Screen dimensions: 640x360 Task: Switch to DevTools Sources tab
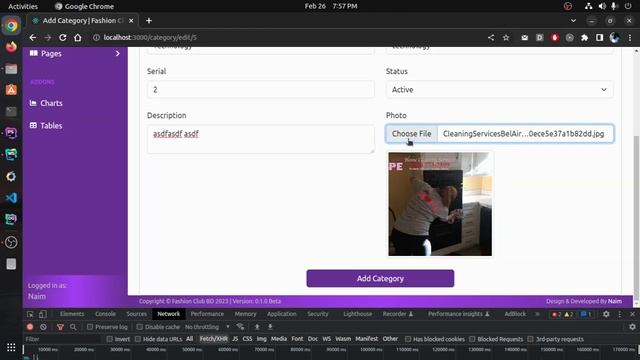pos(136,314)
